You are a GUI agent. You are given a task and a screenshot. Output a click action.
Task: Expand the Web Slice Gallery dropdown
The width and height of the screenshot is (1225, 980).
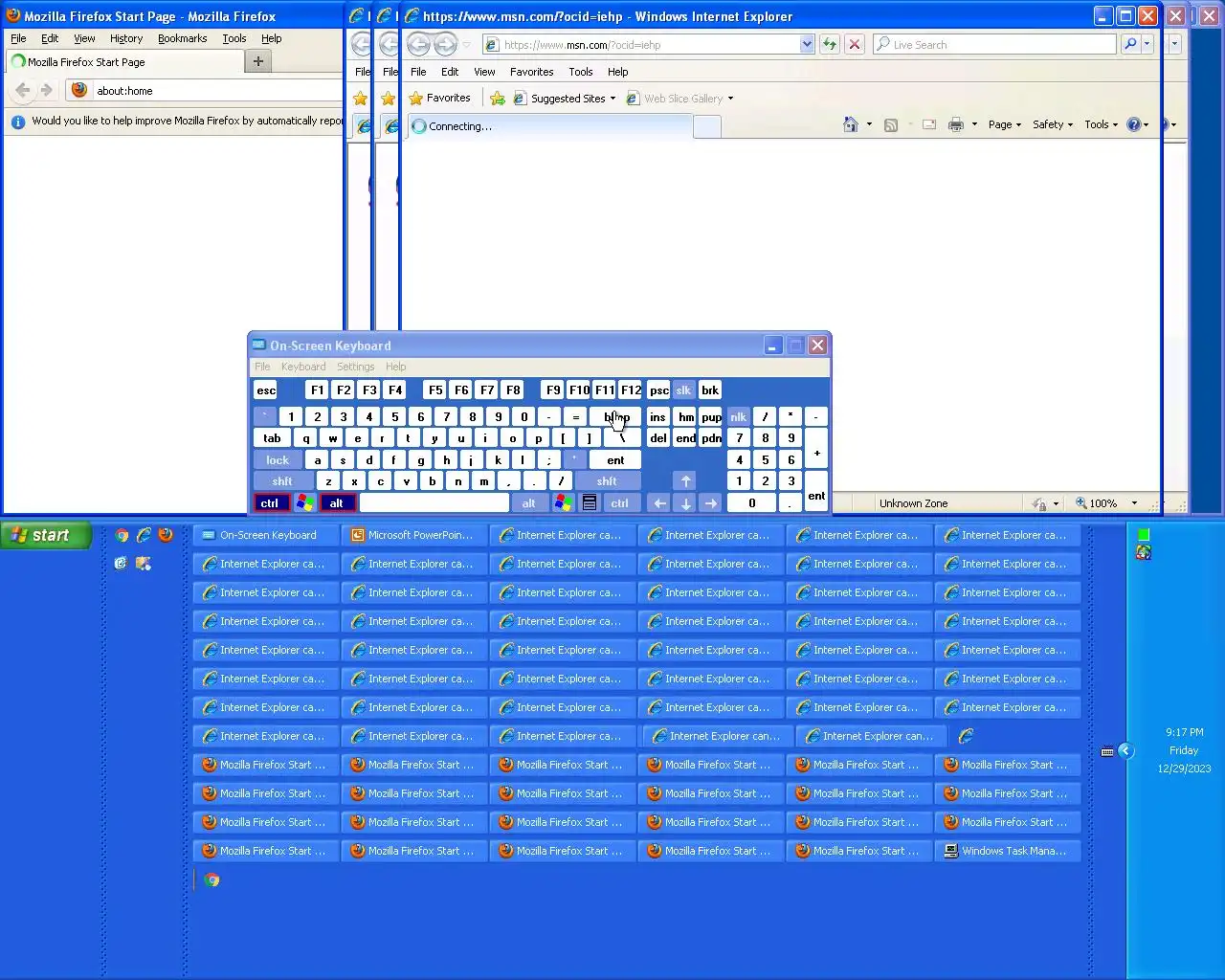(730, 98)
